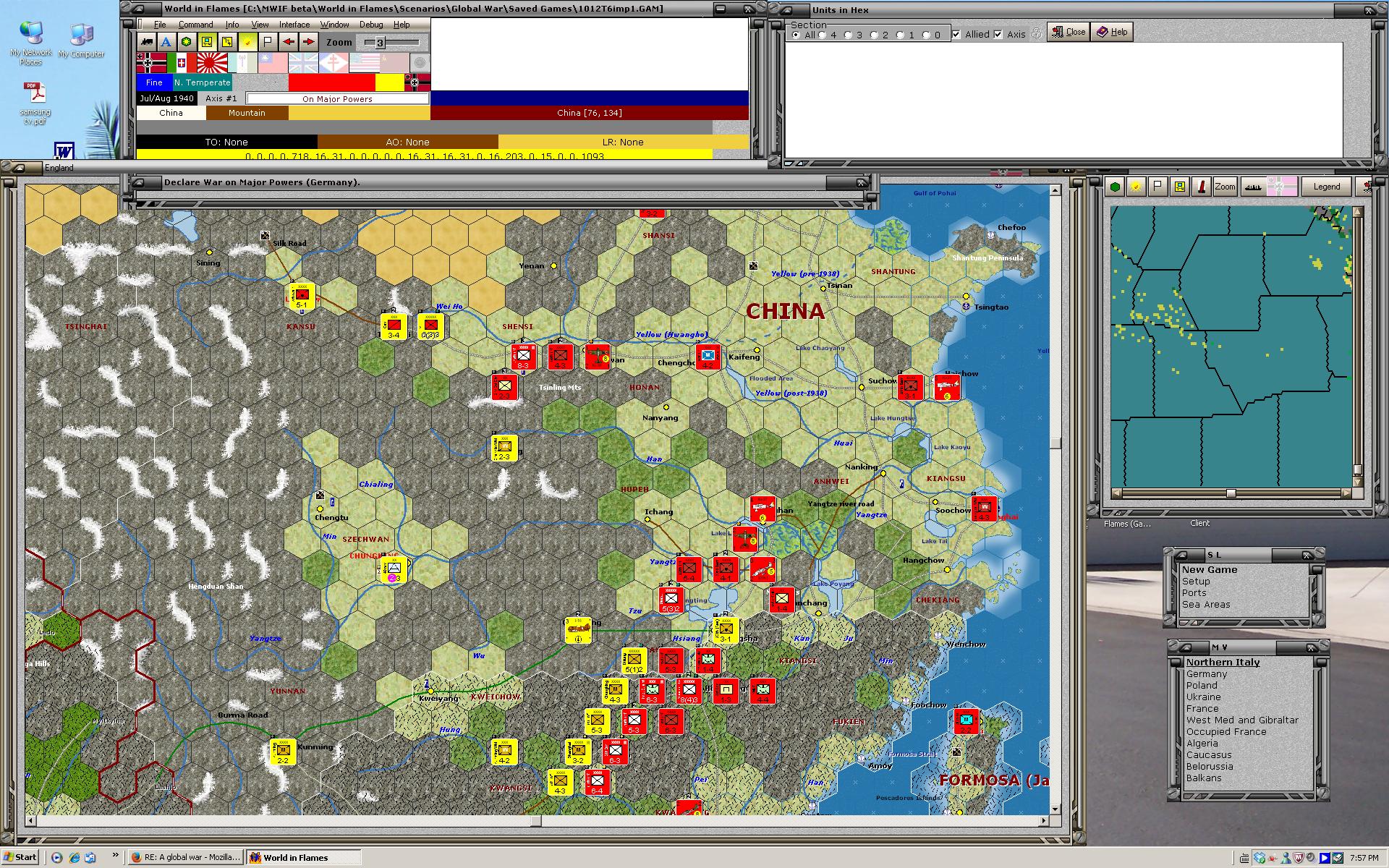The width and height of the screenshot is (1389, 868).
Task: Click the map's horizontal scrollbar thumb
Action: 536,821
